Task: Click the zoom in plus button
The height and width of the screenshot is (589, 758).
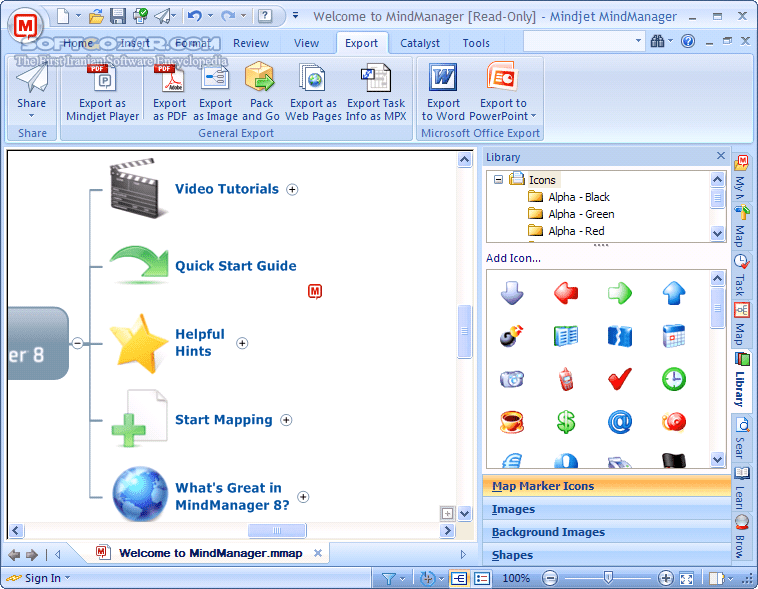Action: (666, 578)
